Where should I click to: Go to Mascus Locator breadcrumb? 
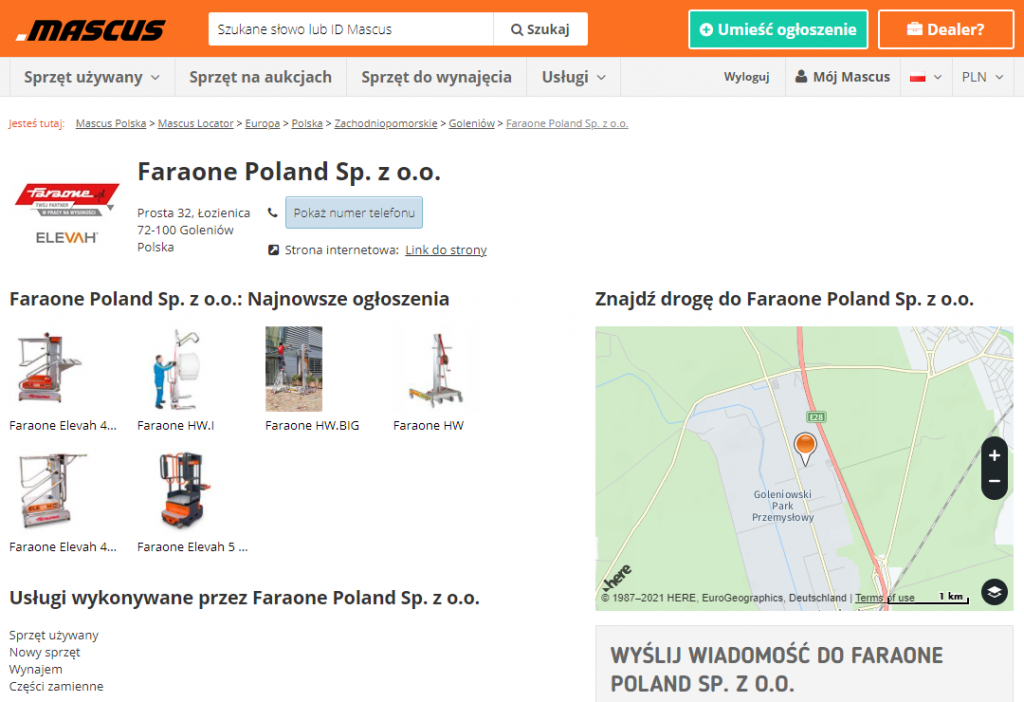point(195,123)
